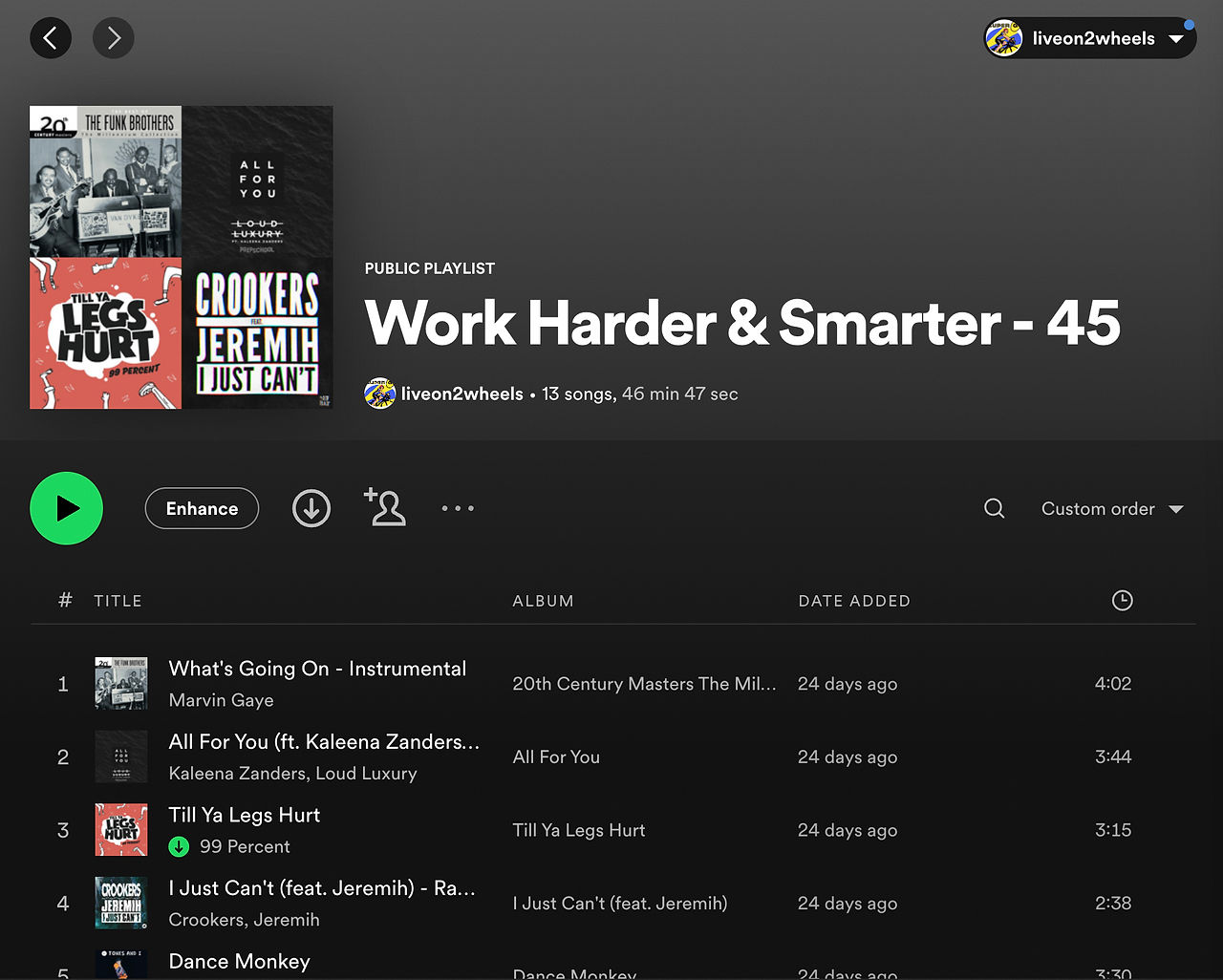The height and width of the screenshot is (980, 1223).
Task: Open artist 99 Percent
Action: pyautogui.click(x=245, y=847)
